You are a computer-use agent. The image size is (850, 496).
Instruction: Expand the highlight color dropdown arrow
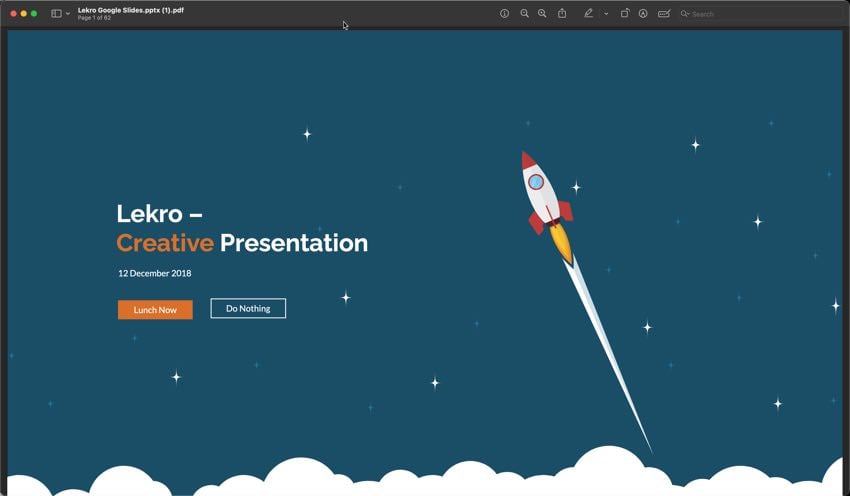[606, 14]
